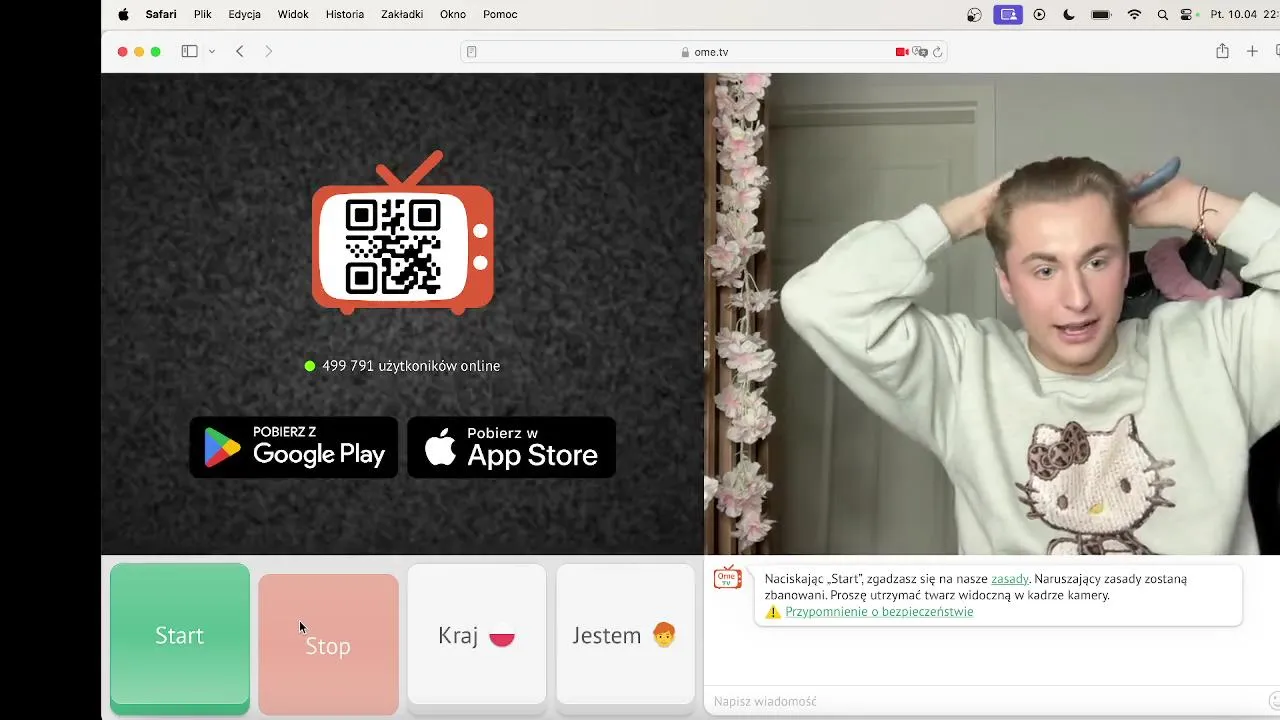
Task: Click the users online counter text
Action: point(411,366)
